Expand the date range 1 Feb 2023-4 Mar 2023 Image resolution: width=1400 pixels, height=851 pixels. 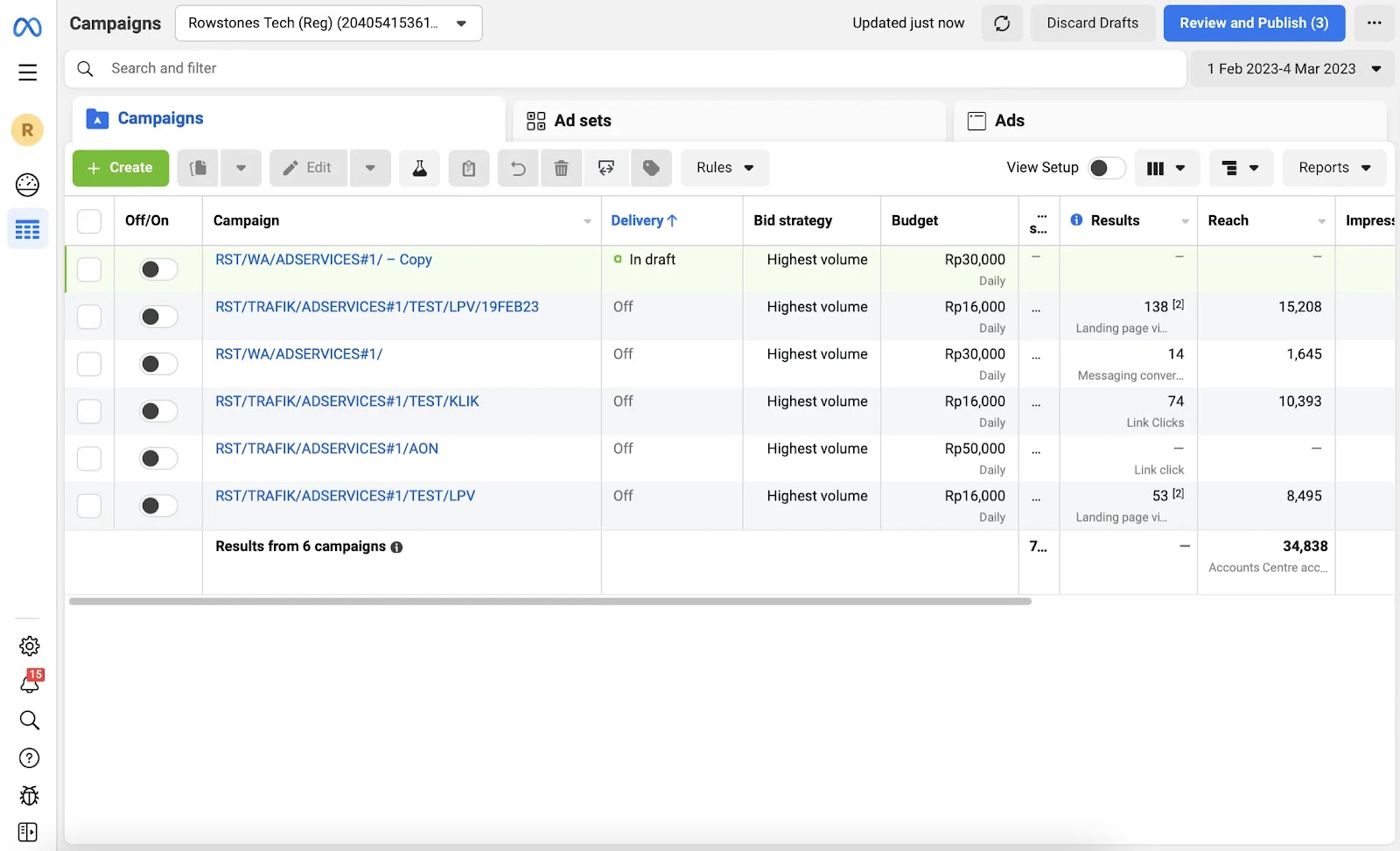(x=1292, y=69)
